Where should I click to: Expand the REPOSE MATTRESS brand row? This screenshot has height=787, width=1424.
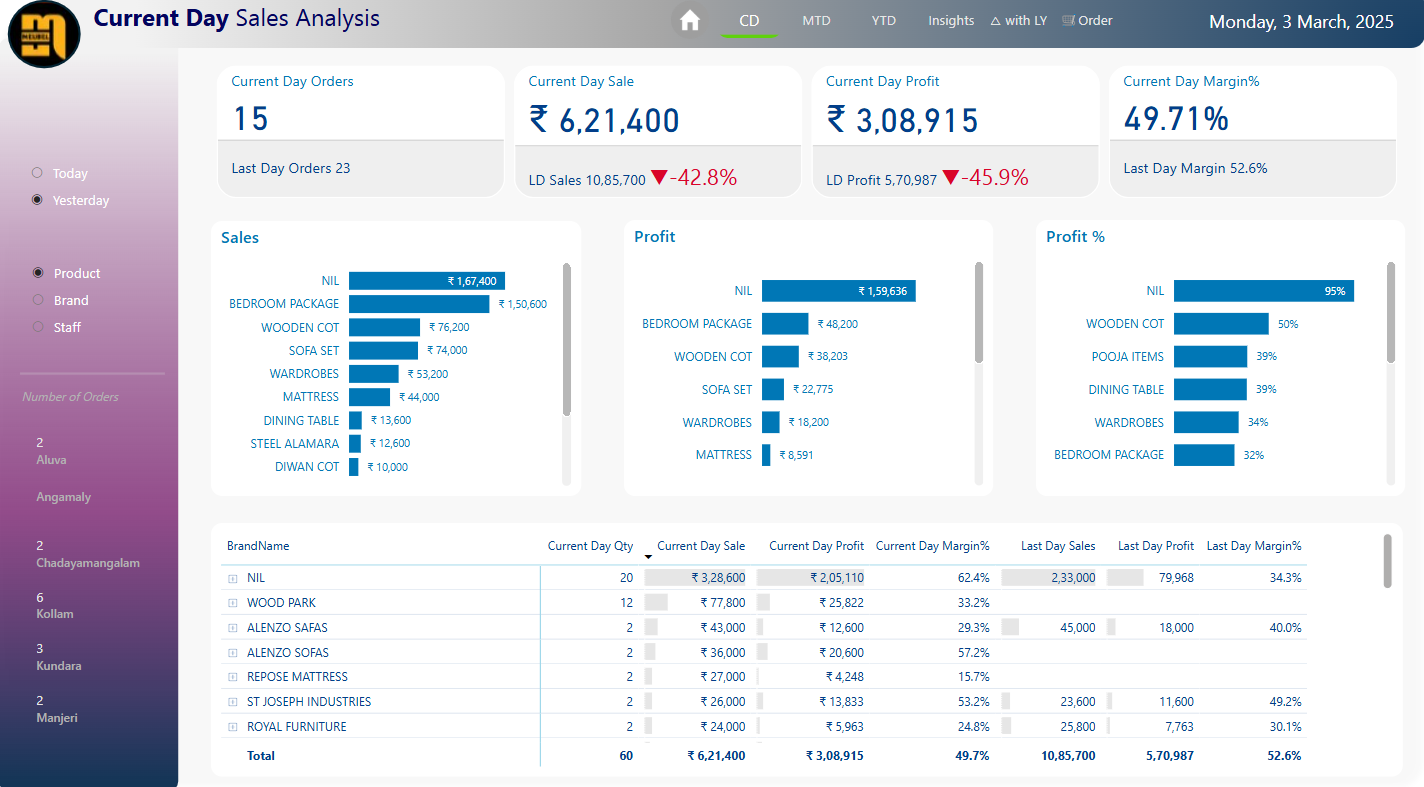coord(233,677)
